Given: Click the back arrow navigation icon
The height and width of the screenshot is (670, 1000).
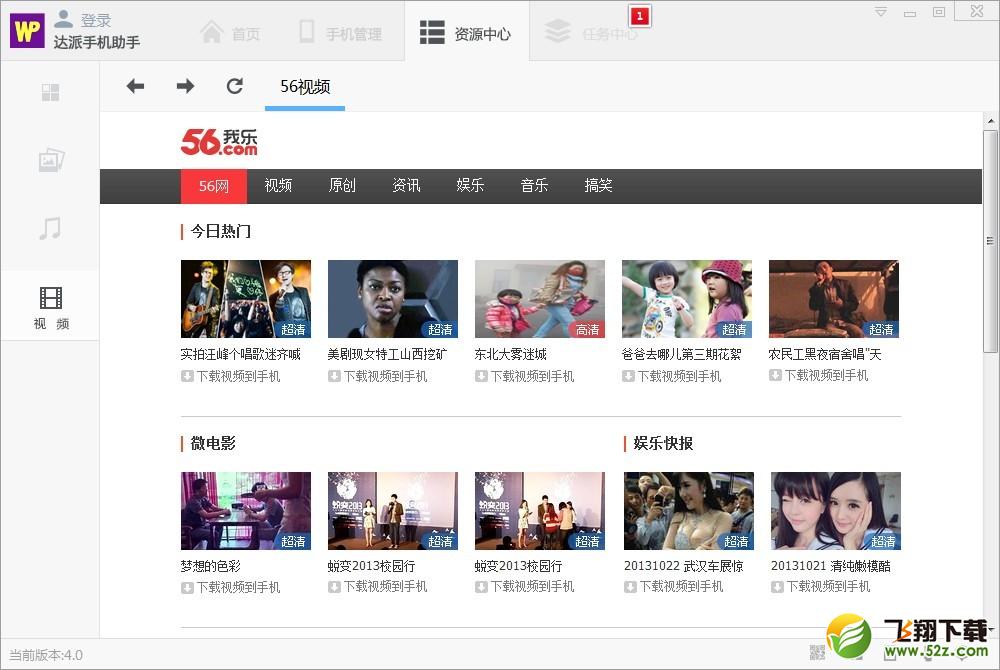Looking at the screenshot, I should (x=135, y=86).
